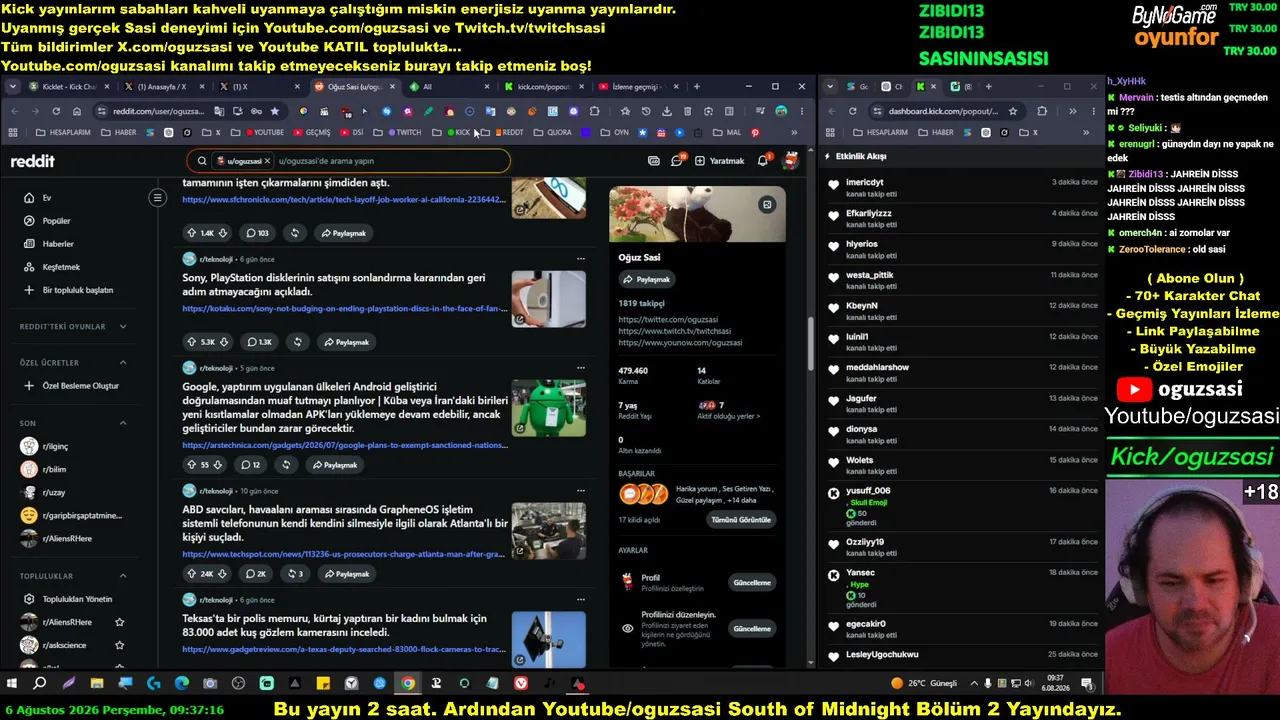Image resolution: width=1280 pixels, height=720 pixels.
Task: Open the taskbar notification center icon
Action: tap(1087, 684)
